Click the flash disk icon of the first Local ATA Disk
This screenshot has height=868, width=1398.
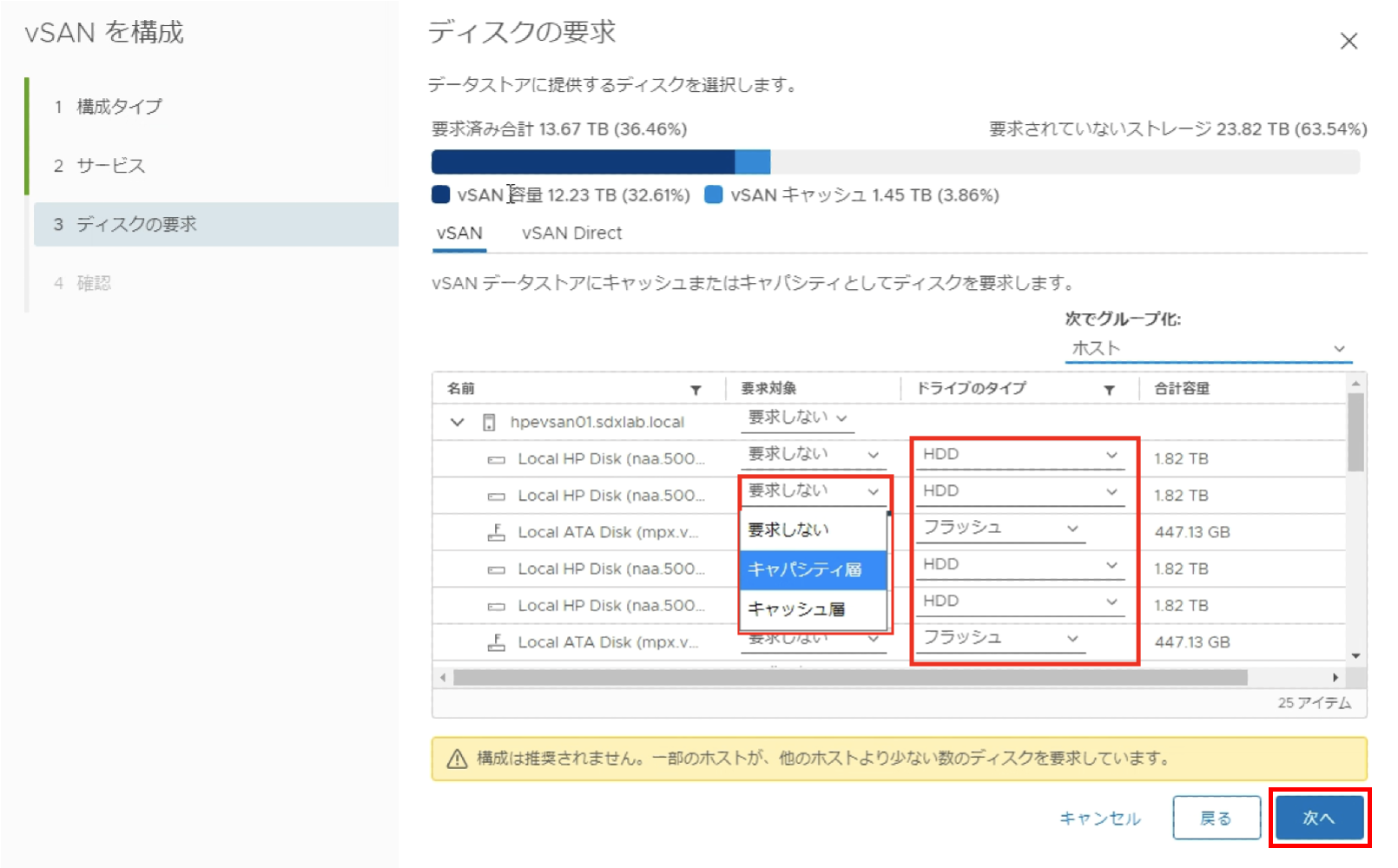(496, 532)
